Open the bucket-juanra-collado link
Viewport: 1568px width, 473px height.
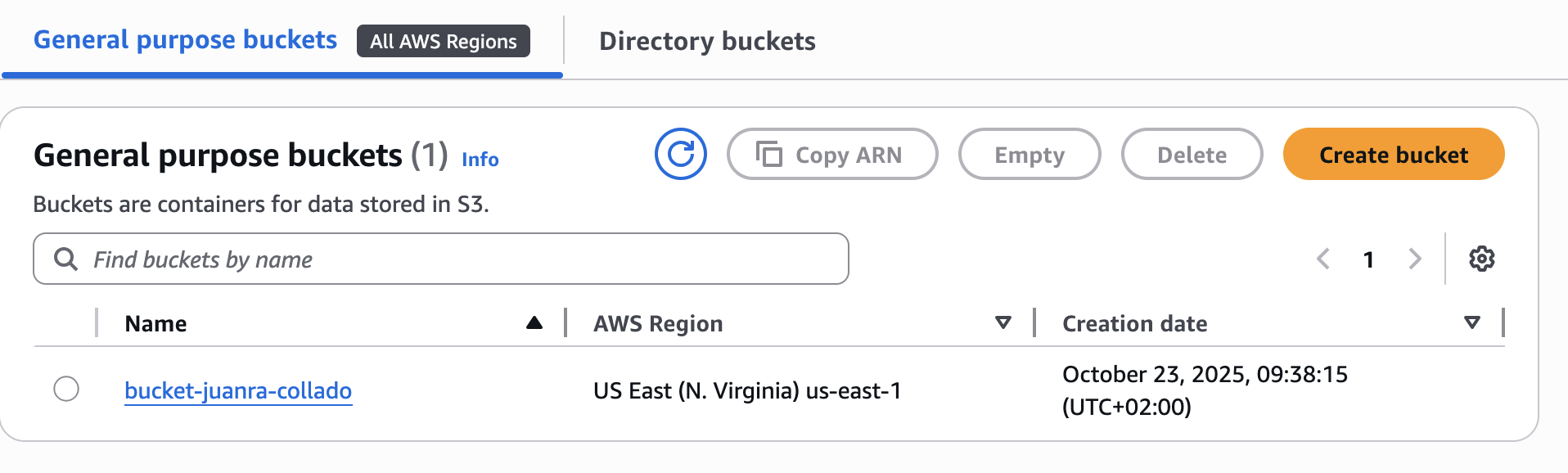point(238,390)
